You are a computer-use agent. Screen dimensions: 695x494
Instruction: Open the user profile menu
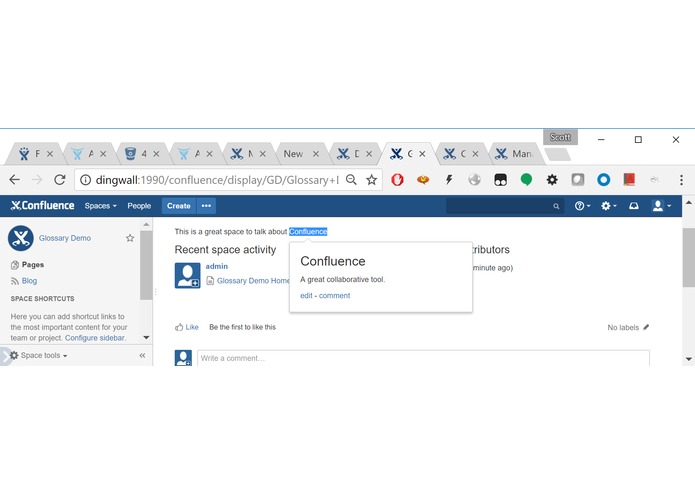coord(662,206)
